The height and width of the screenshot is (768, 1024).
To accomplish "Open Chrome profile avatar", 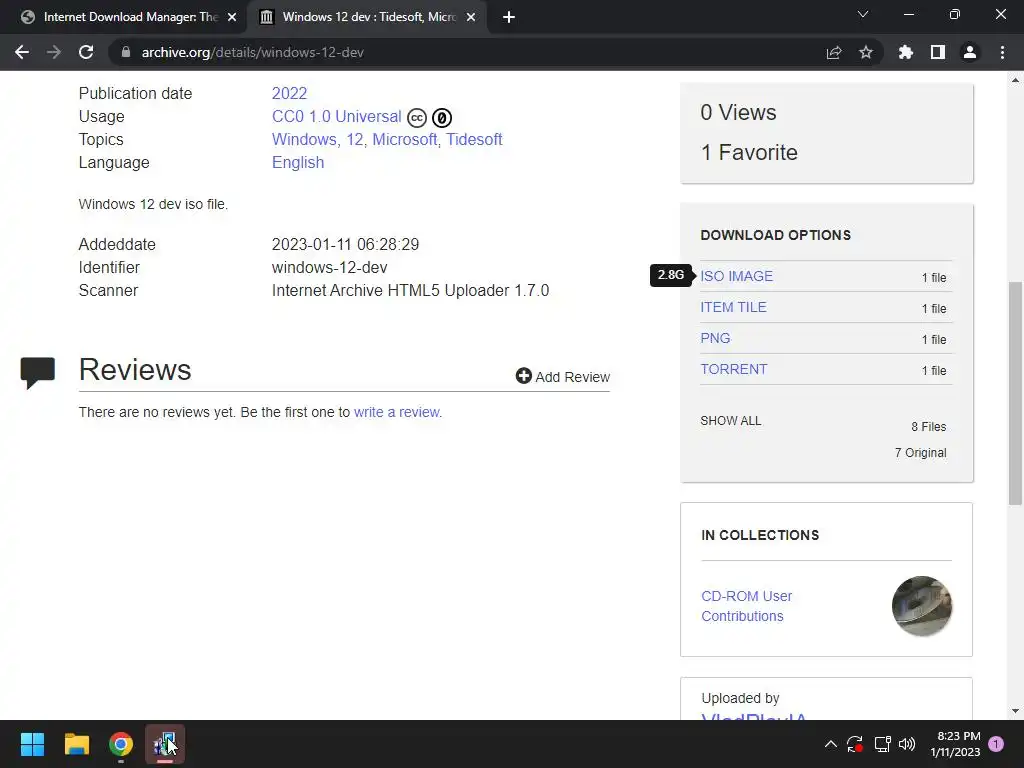I will pos(970,52).
